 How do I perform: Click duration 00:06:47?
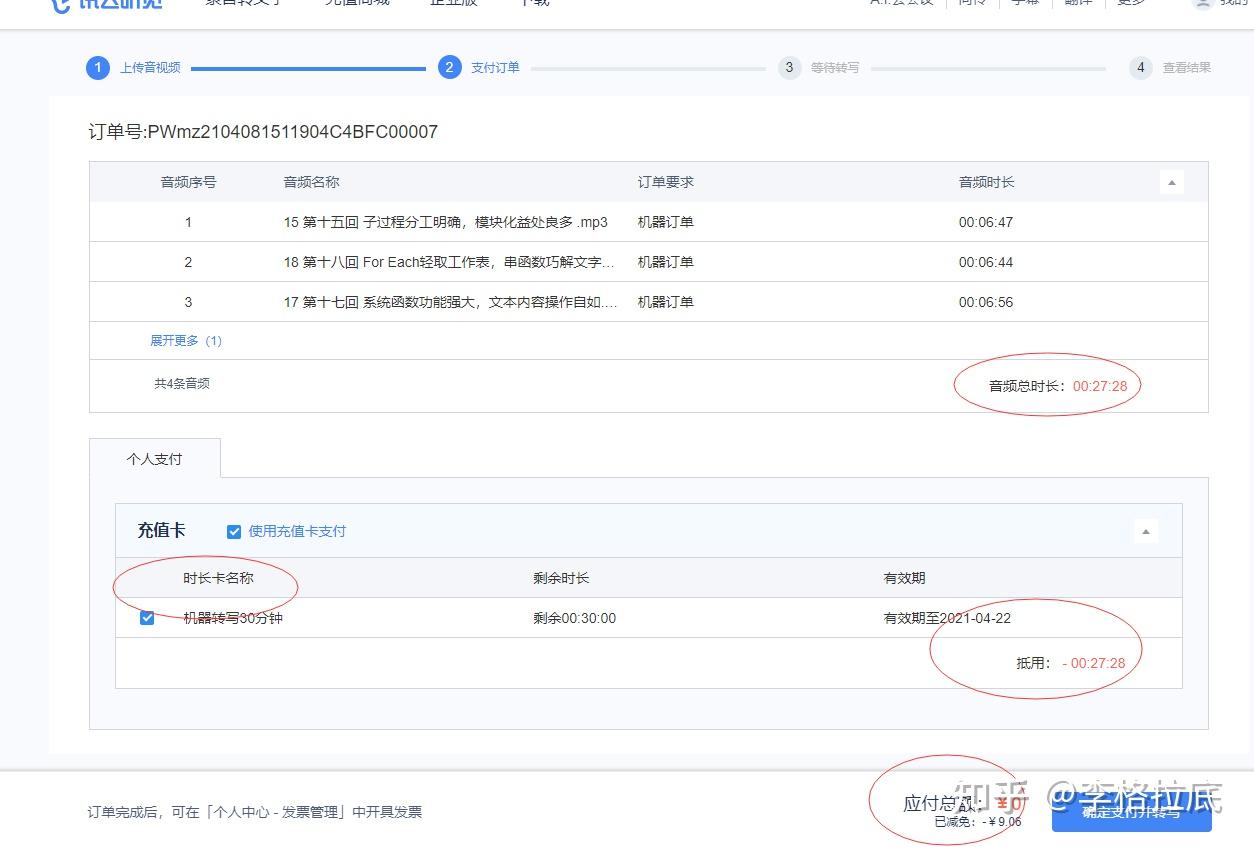click(986, 222)
